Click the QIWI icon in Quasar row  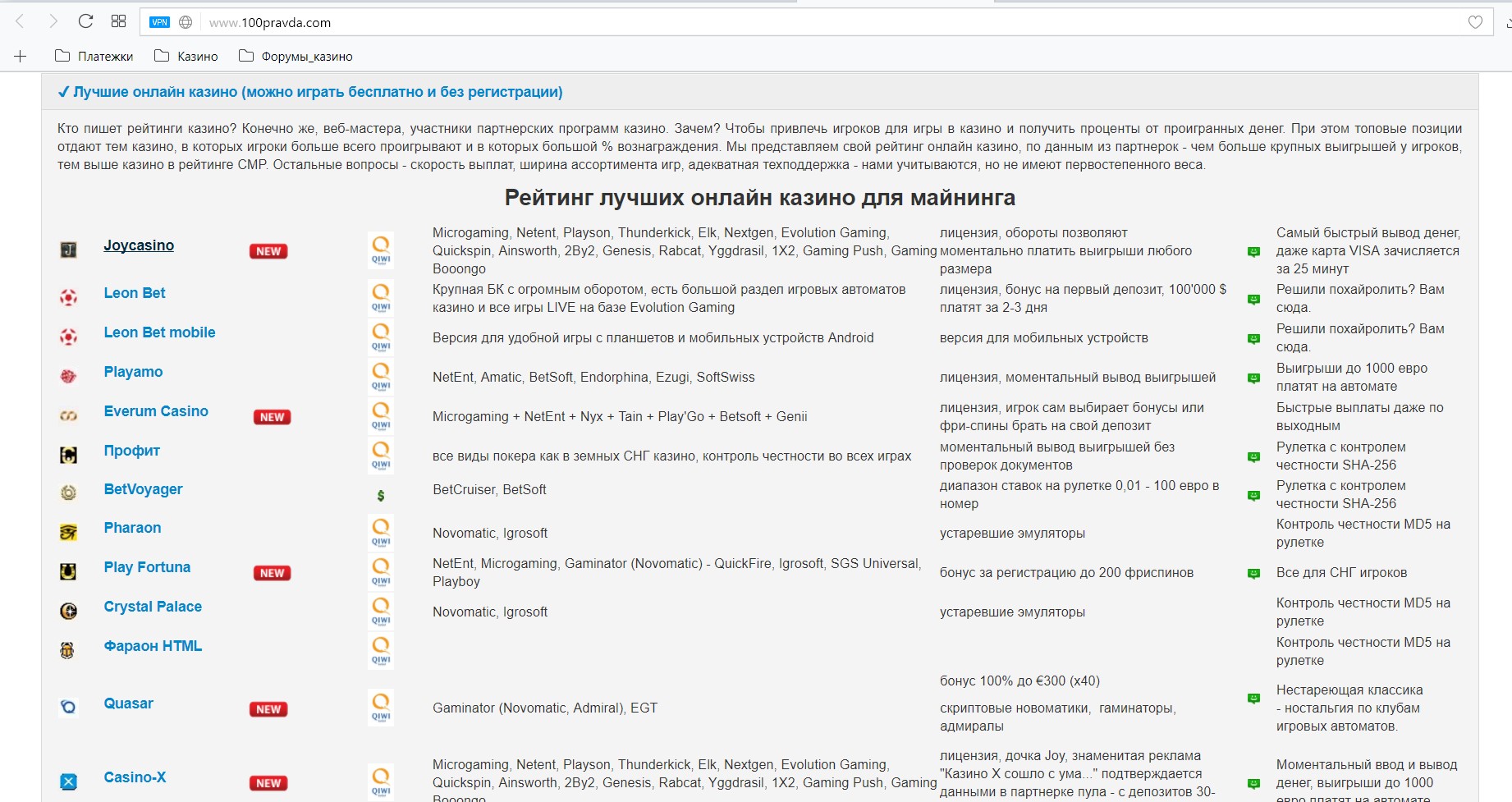click(x=381, y=707)
